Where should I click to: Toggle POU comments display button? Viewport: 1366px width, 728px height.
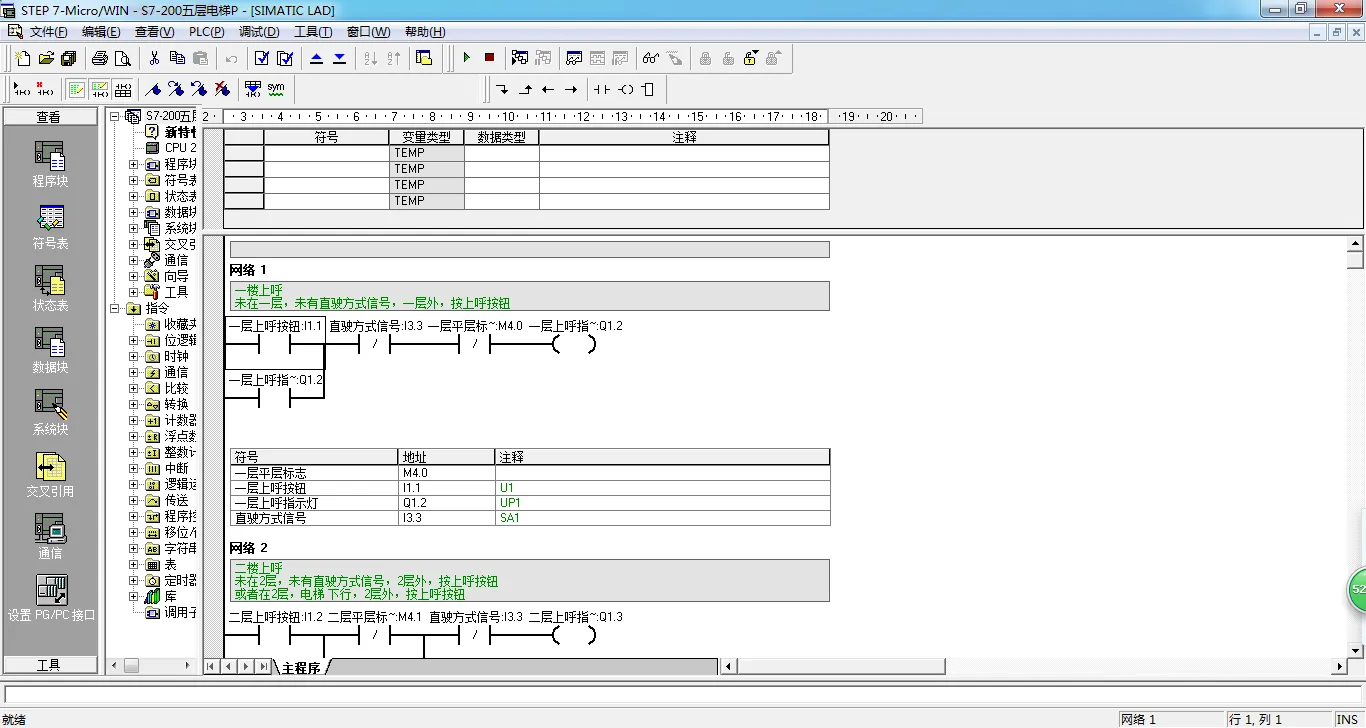[76, 89]
